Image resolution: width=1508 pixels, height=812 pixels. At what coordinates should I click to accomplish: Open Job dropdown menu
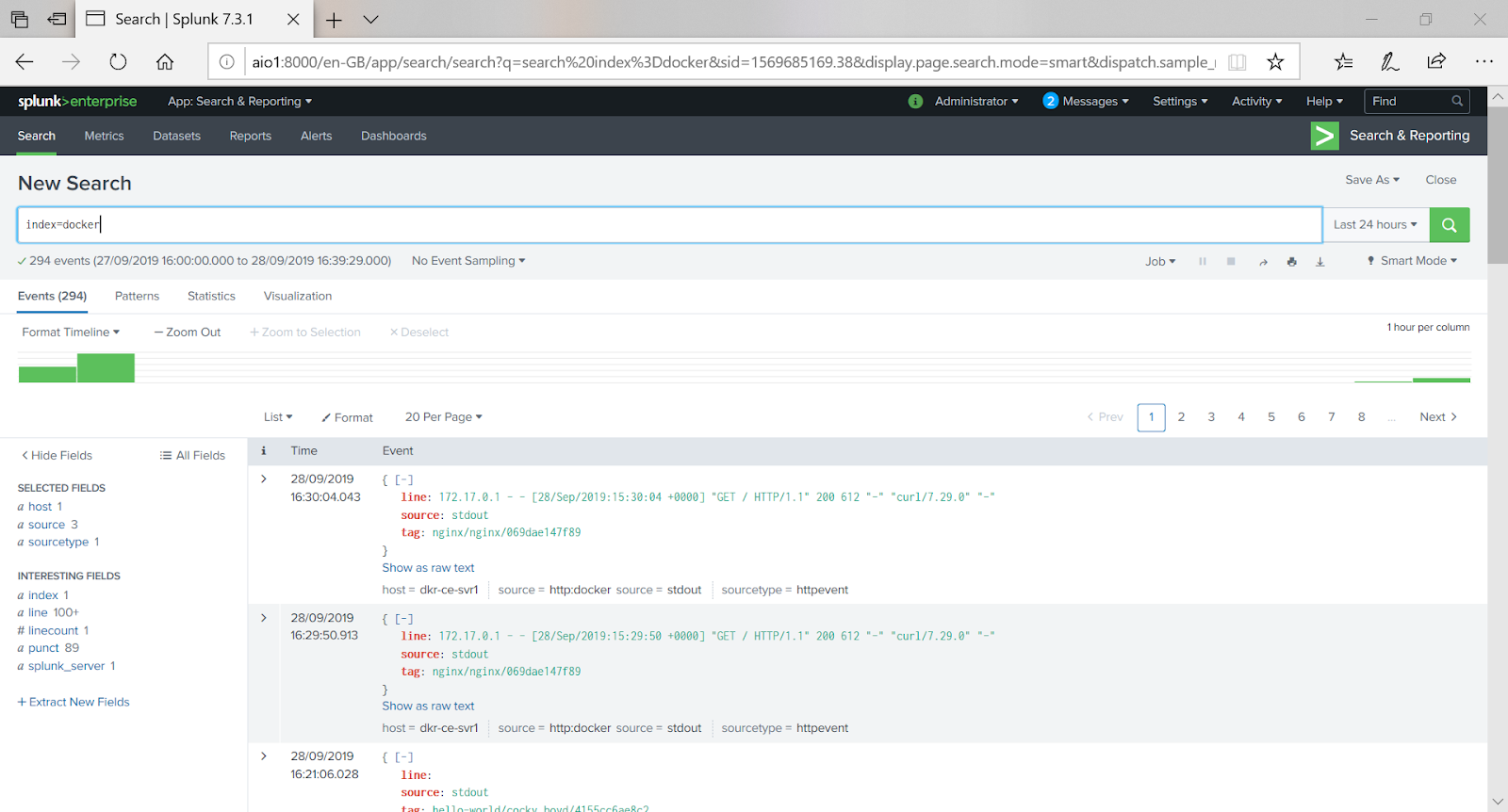(1160, 262)
